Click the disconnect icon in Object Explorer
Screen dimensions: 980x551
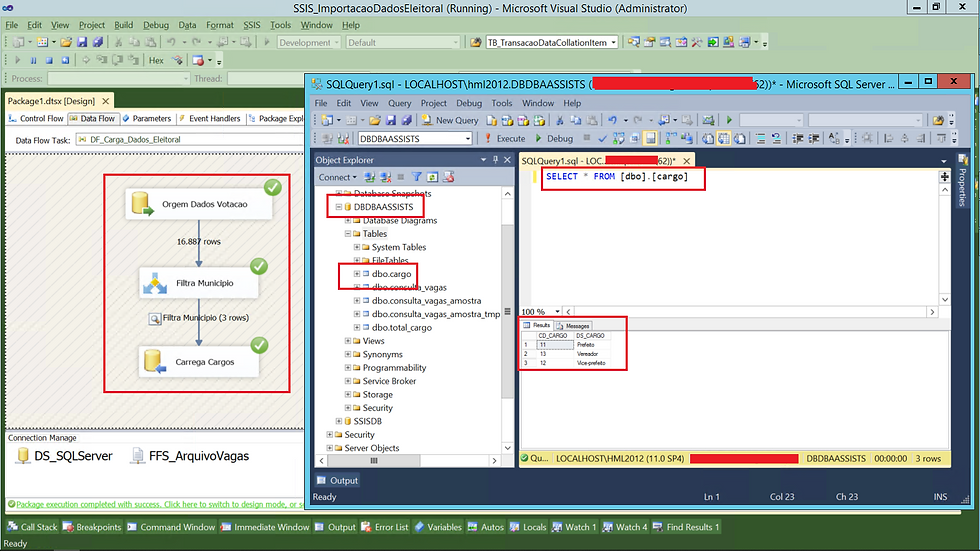386,177
